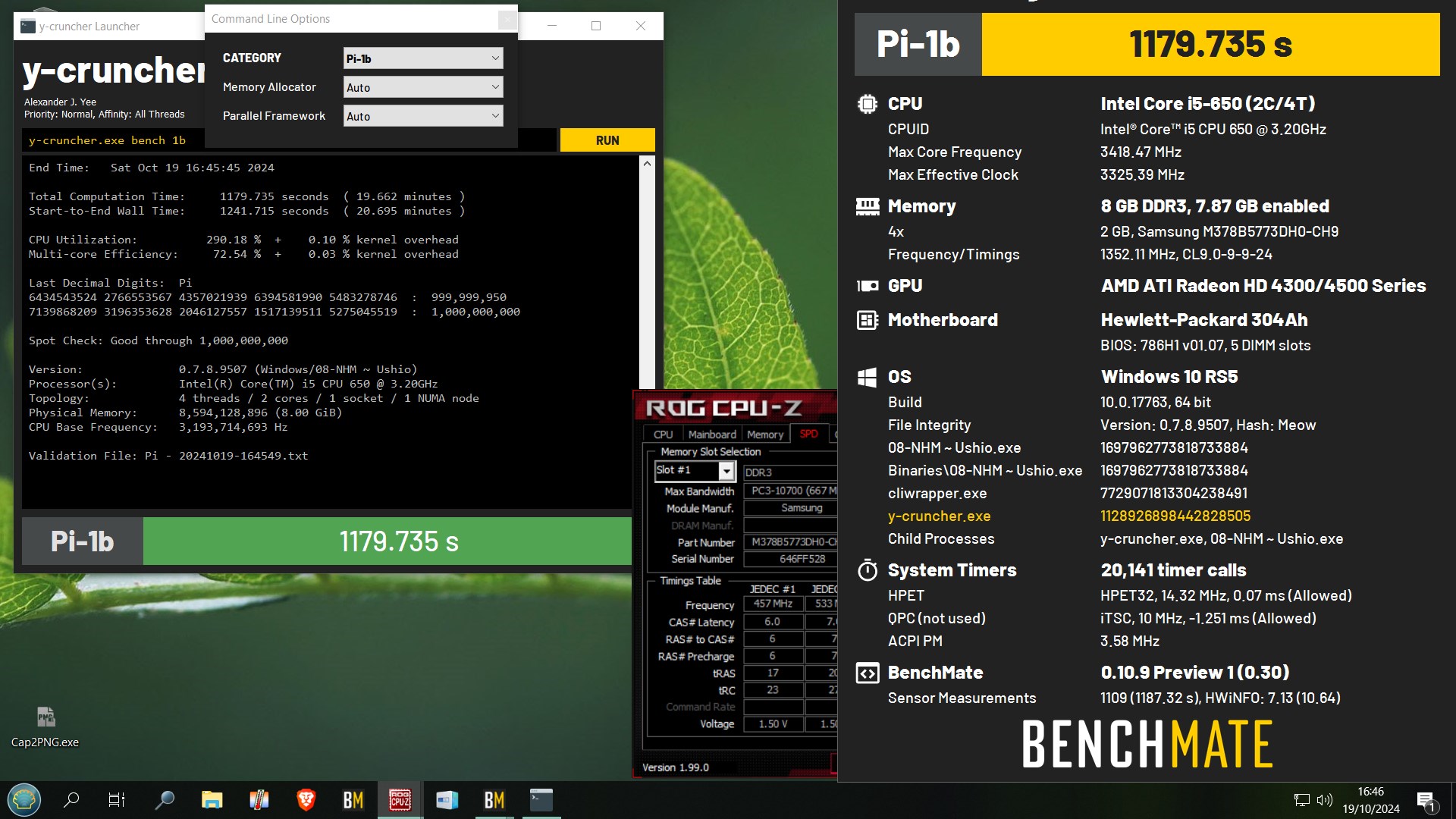Image resolution: width=1456 pixels, height=819 pixels.
Task: Switch to the console window taskbar icon
Action: coord(541,799)
